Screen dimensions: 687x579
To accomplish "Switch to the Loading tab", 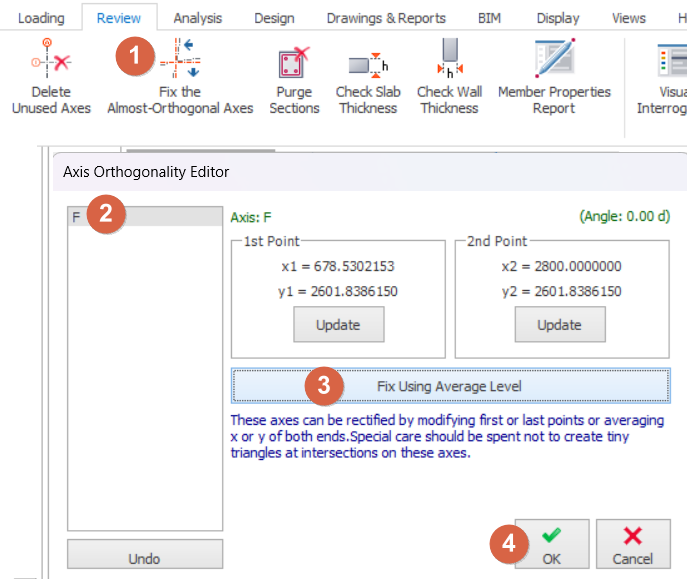I will point(41,18).
